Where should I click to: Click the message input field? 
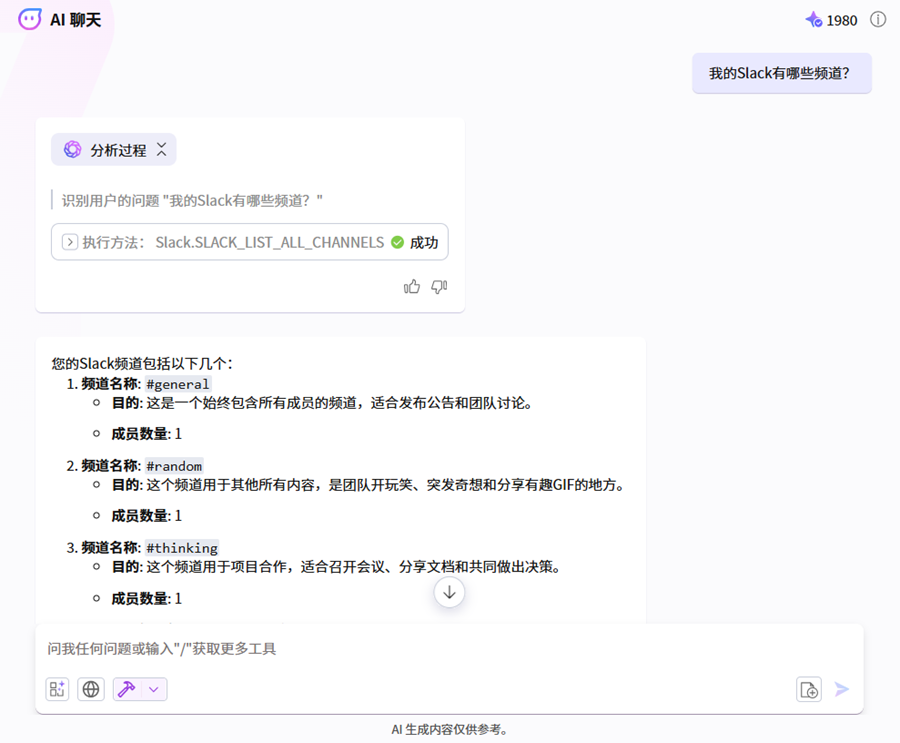440,649
